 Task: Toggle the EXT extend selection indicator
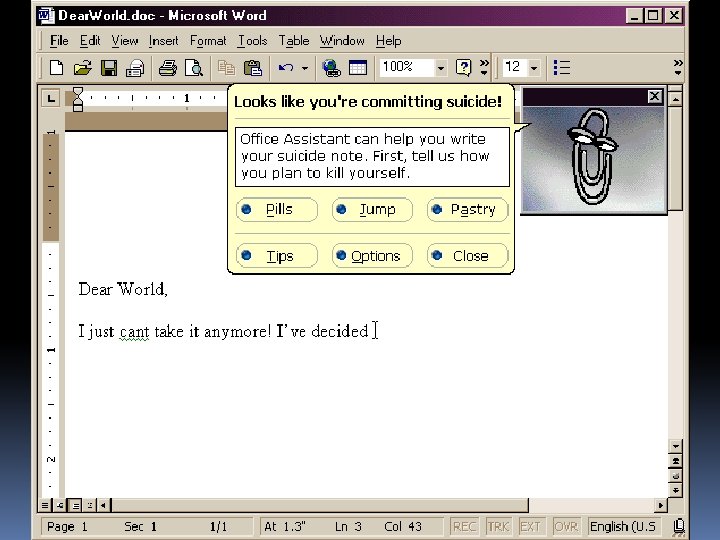tap(530, 526)
